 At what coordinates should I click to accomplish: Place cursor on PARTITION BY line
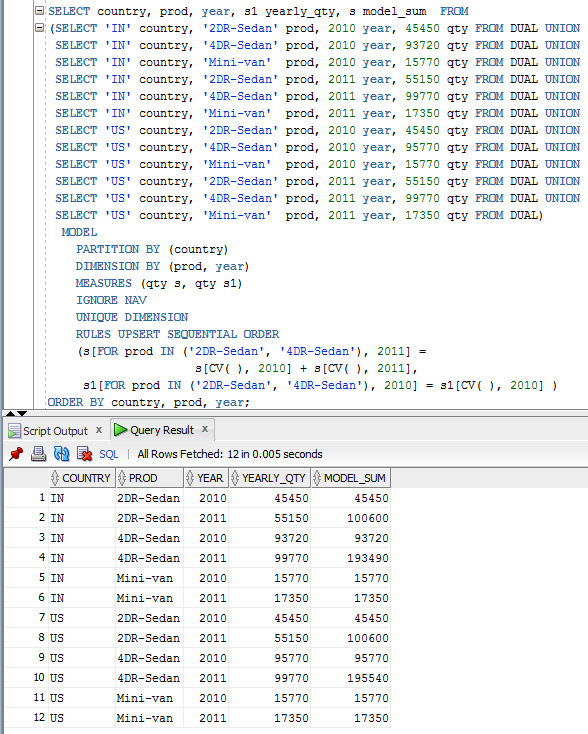152,249
